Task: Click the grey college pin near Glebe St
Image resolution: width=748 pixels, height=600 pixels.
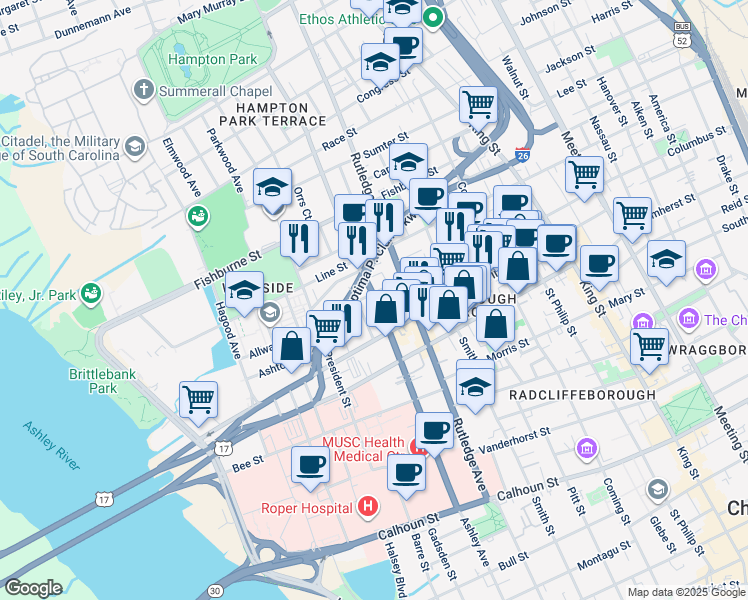Action: (658, 490)
